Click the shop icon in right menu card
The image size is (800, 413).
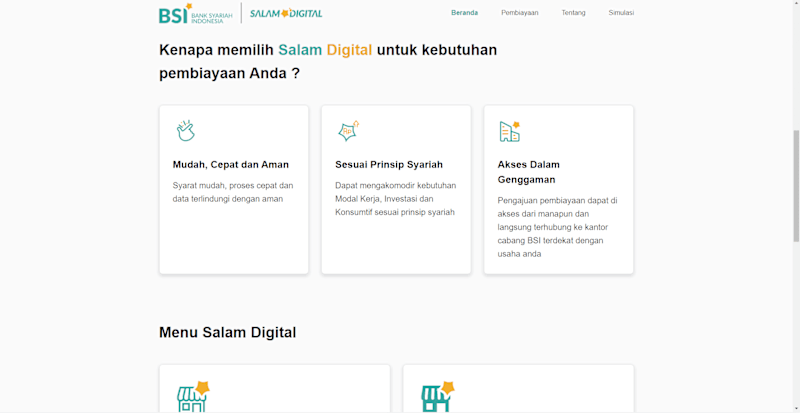437,396
